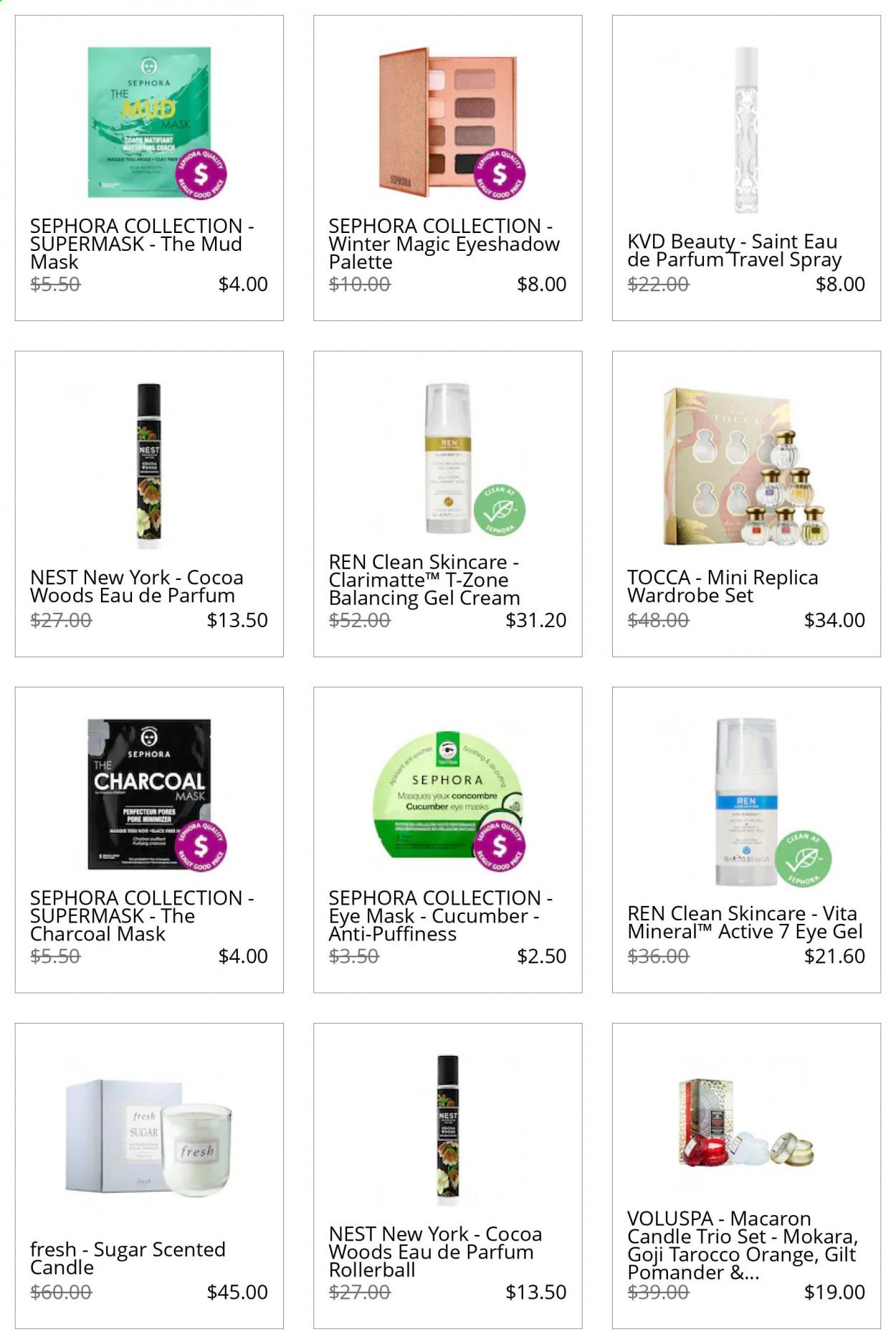Open TOCCA Mini Replica Wardrobe Set title
Image resolution: width=896 pixels, height=1344 pixels.
[723, 586]
